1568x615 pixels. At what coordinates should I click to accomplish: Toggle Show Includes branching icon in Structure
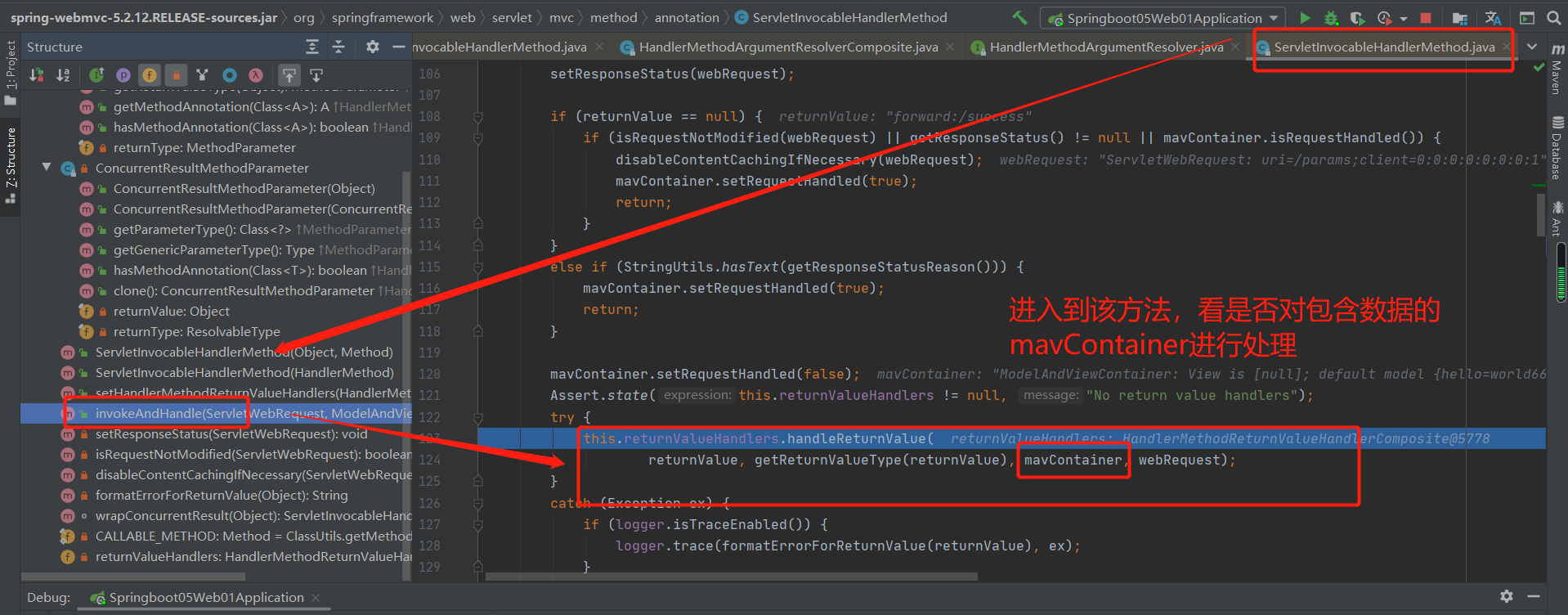tap(202, 75)
